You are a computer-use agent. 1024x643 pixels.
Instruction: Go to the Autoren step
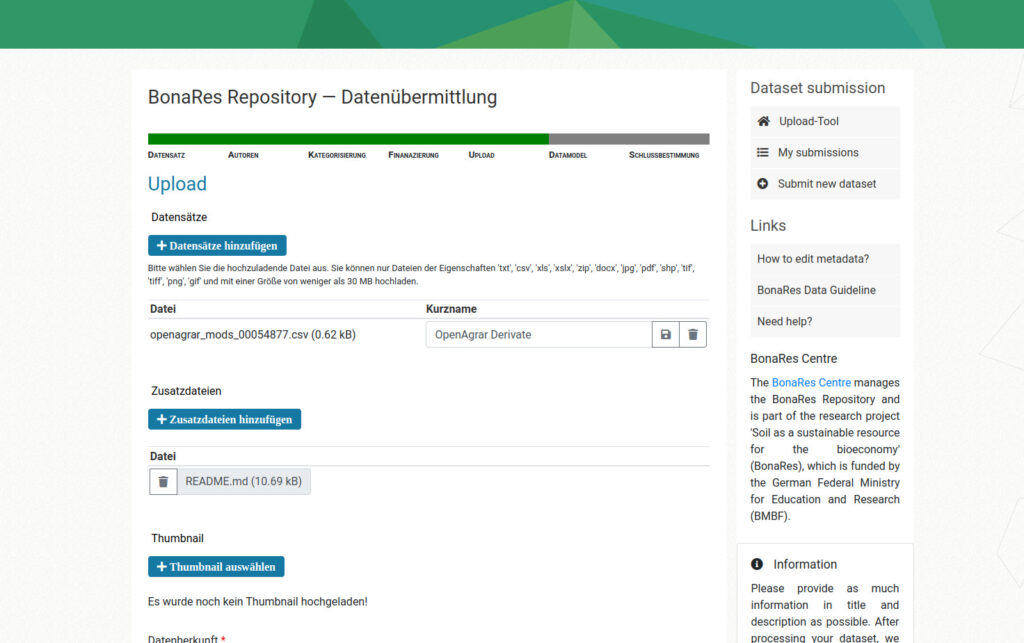point(243,155)
